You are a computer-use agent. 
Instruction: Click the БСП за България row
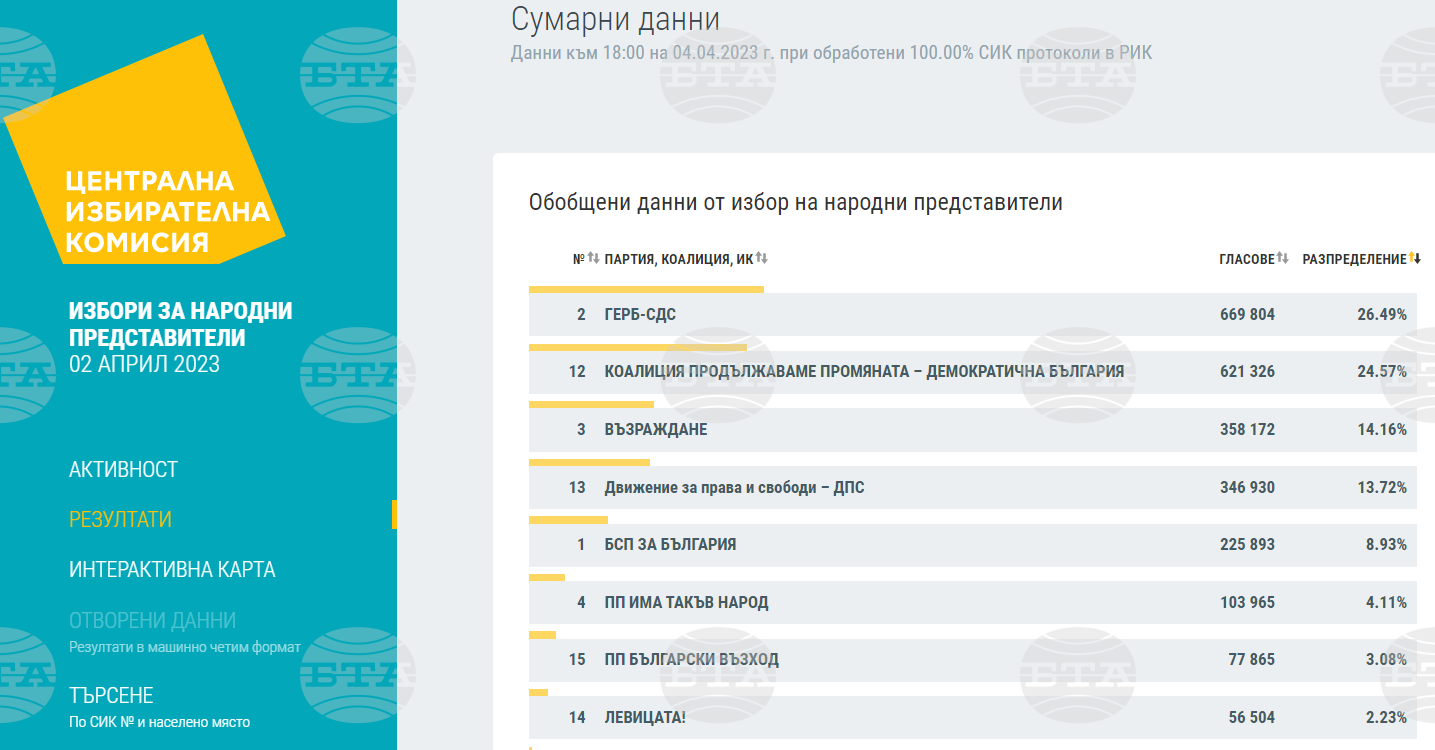(x=670, y=544)
